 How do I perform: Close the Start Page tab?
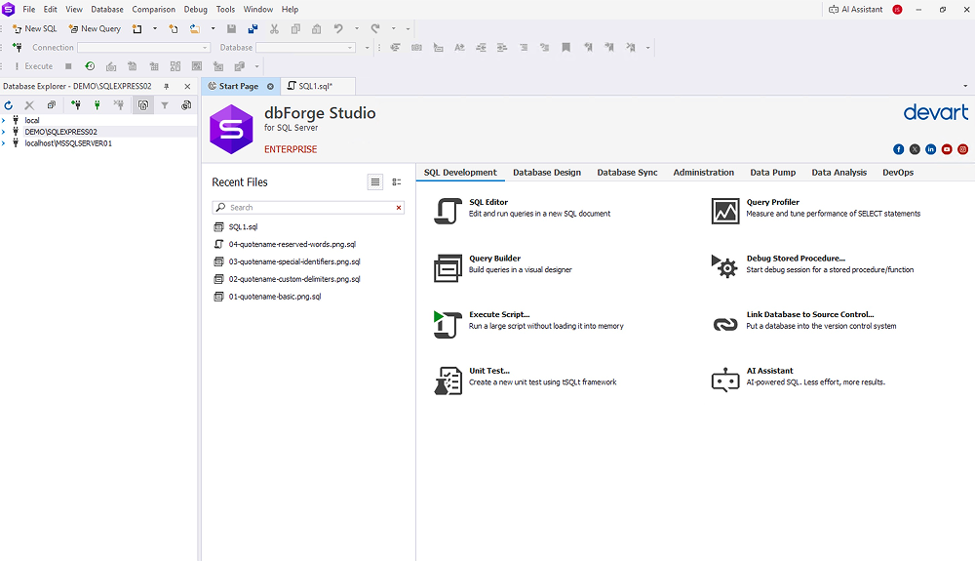coord(270,87)
